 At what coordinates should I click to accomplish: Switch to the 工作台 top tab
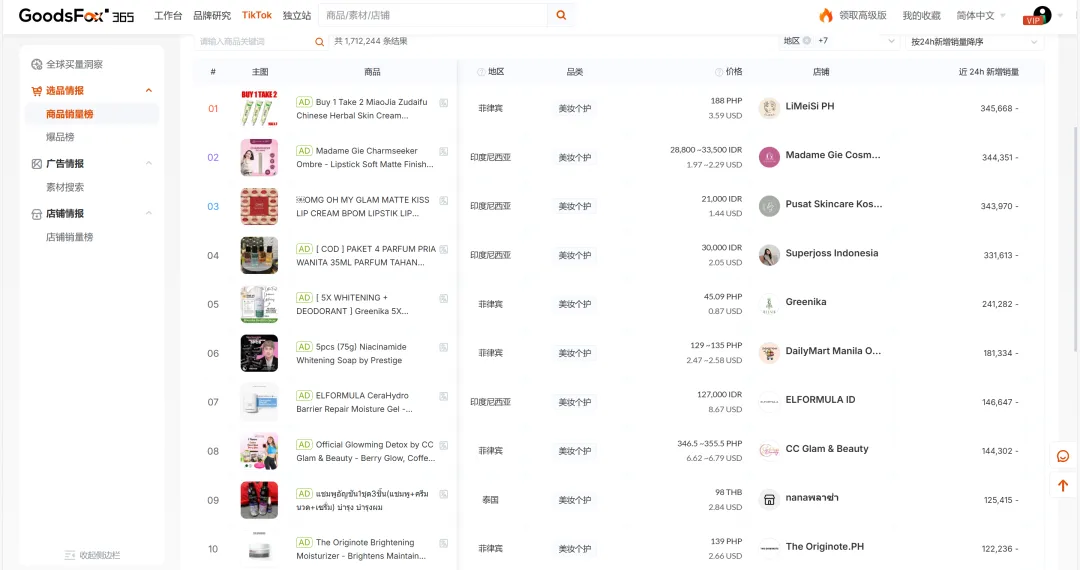[x=168, y=15]
